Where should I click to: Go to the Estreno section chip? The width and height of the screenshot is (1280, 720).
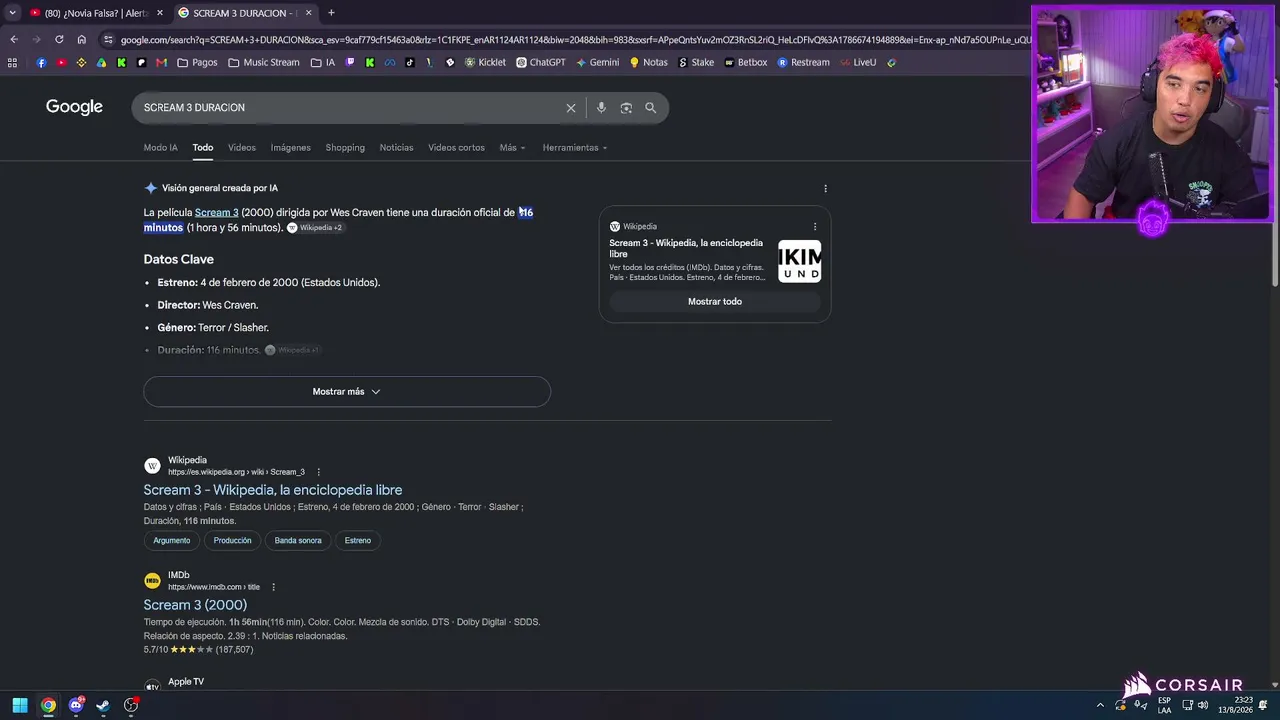pyautogui.click(x=358, y=541)
